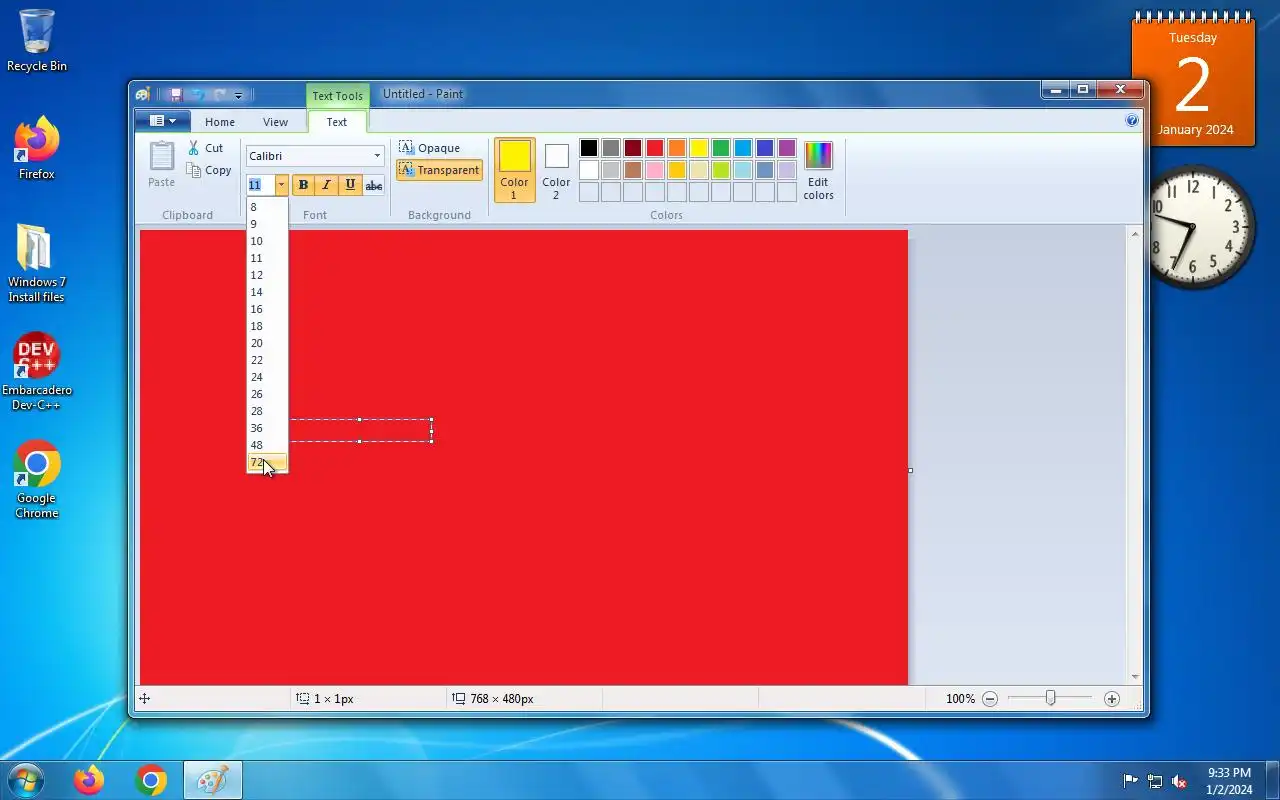Click the Copy button
The width and height of the screenshot is (1280, 800).
[209, 170]
